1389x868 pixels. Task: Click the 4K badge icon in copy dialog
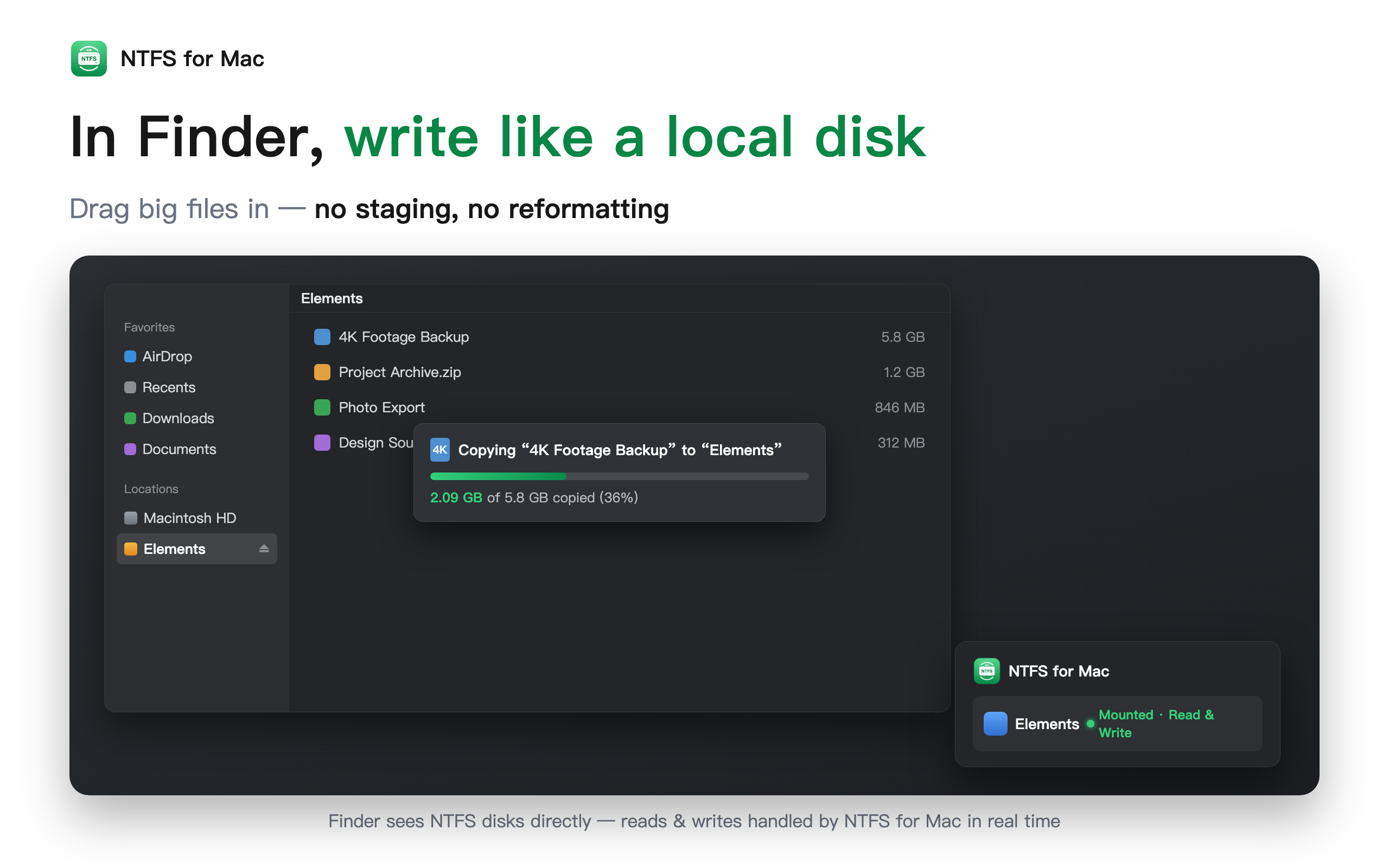(x=440, y=450)
